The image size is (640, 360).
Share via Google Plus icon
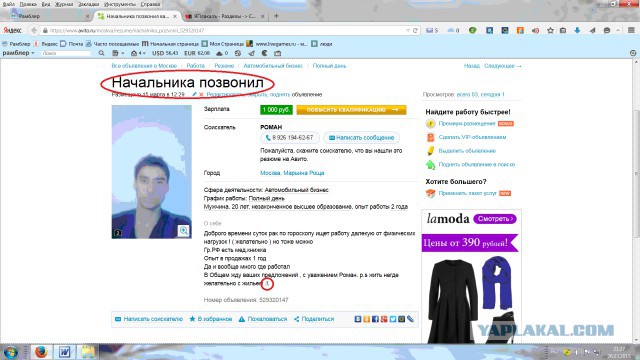[384, 319]
